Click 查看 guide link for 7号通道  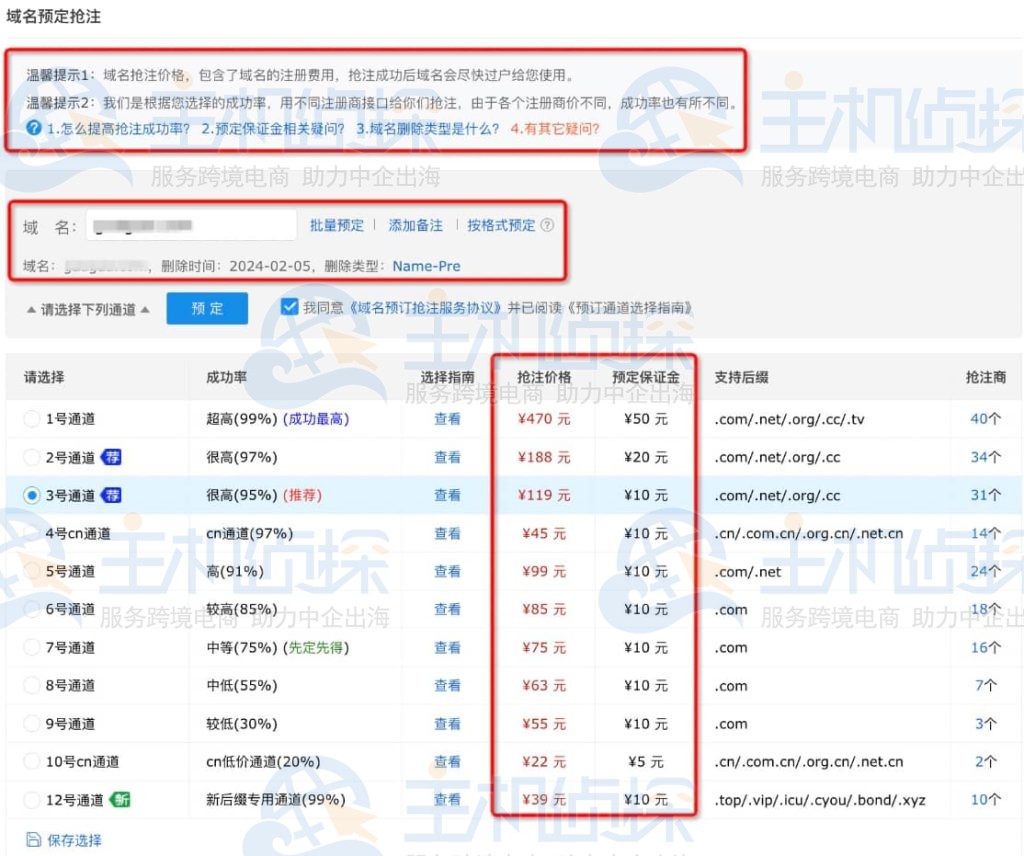tap(447, 648)
